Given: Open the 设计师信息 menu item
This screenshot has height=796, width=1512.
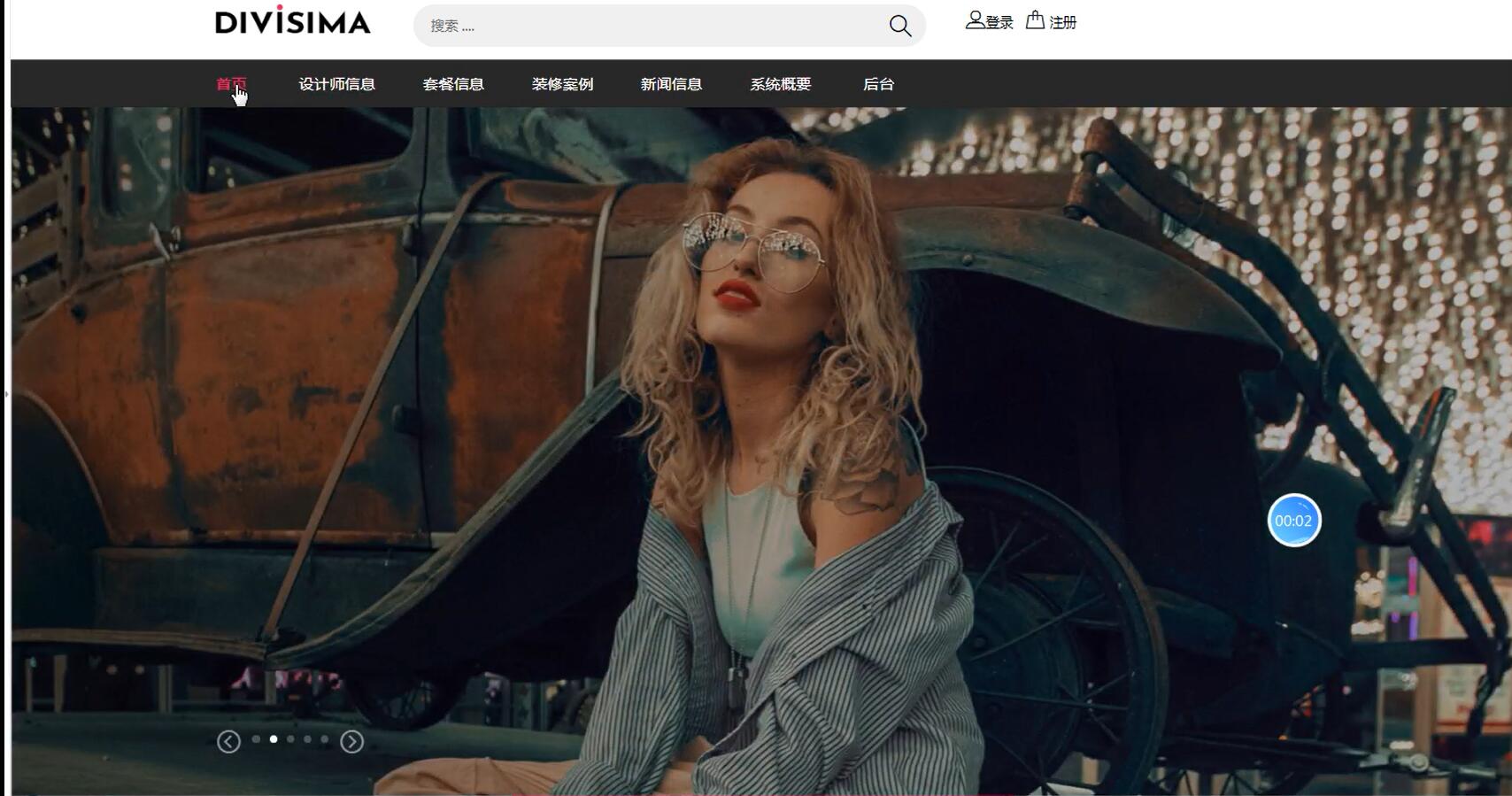Looking at the screenshot, I should (336, 84).
